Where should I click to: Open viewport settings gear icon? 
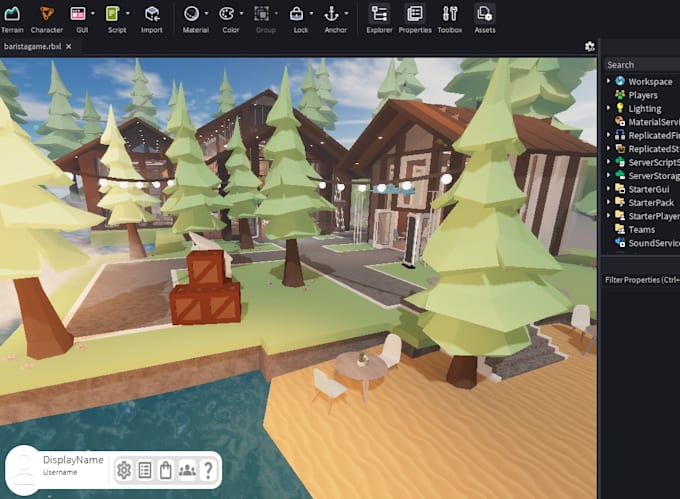click(x=589, y=46)
